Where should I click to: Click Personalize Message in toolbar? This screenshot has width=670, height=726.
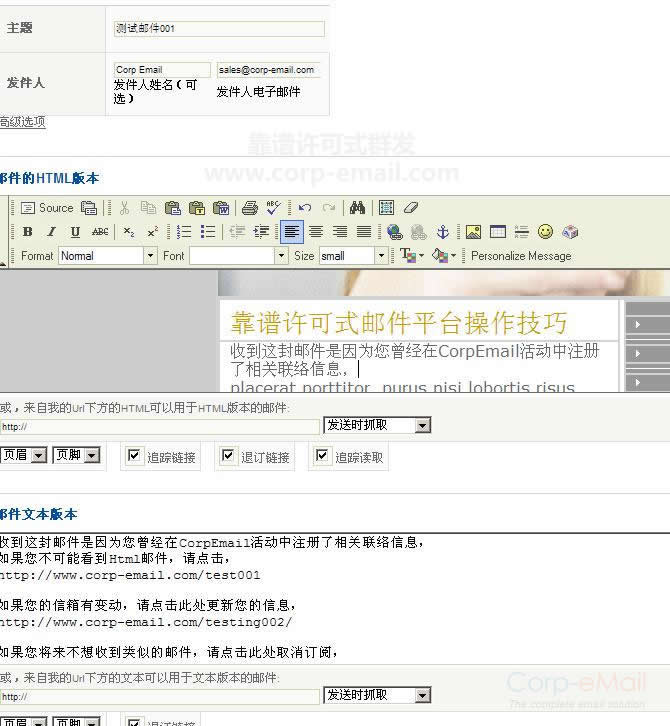[521, 256]
